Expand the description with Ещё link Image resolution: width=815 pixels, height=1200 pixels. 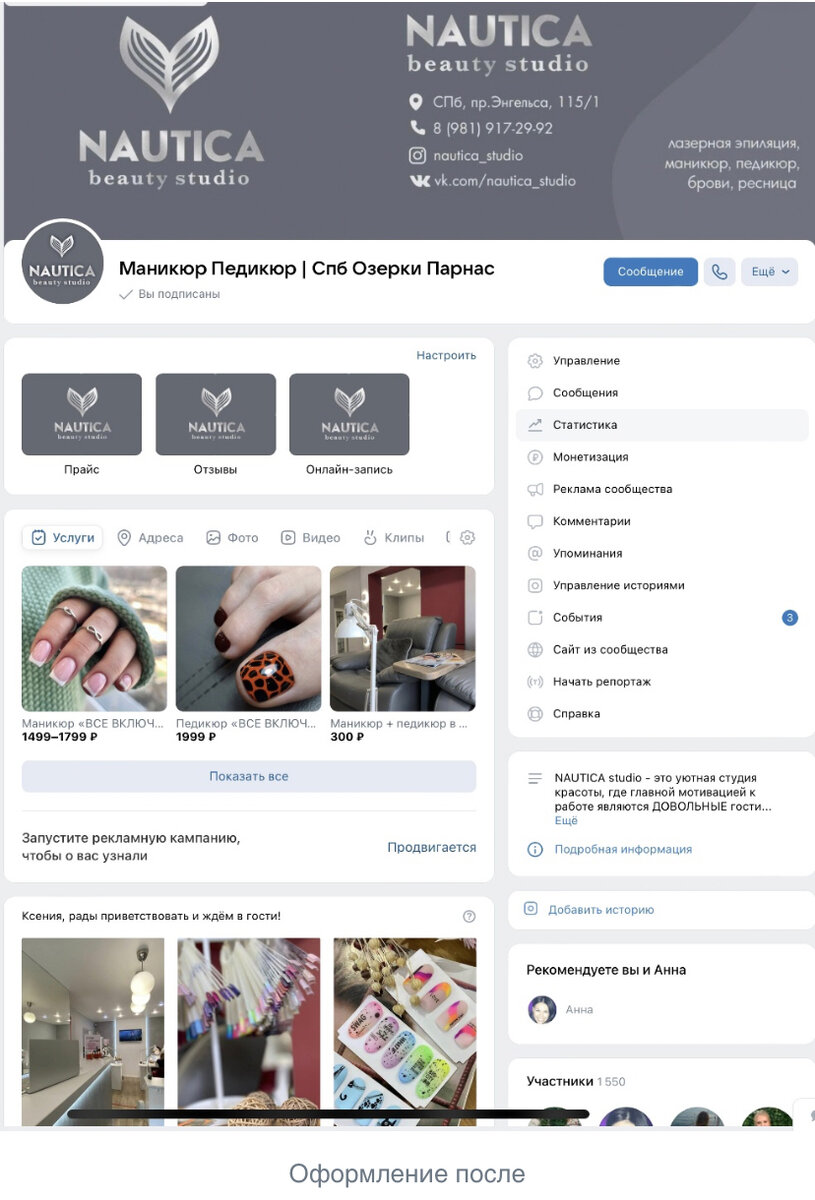[566, 820]
